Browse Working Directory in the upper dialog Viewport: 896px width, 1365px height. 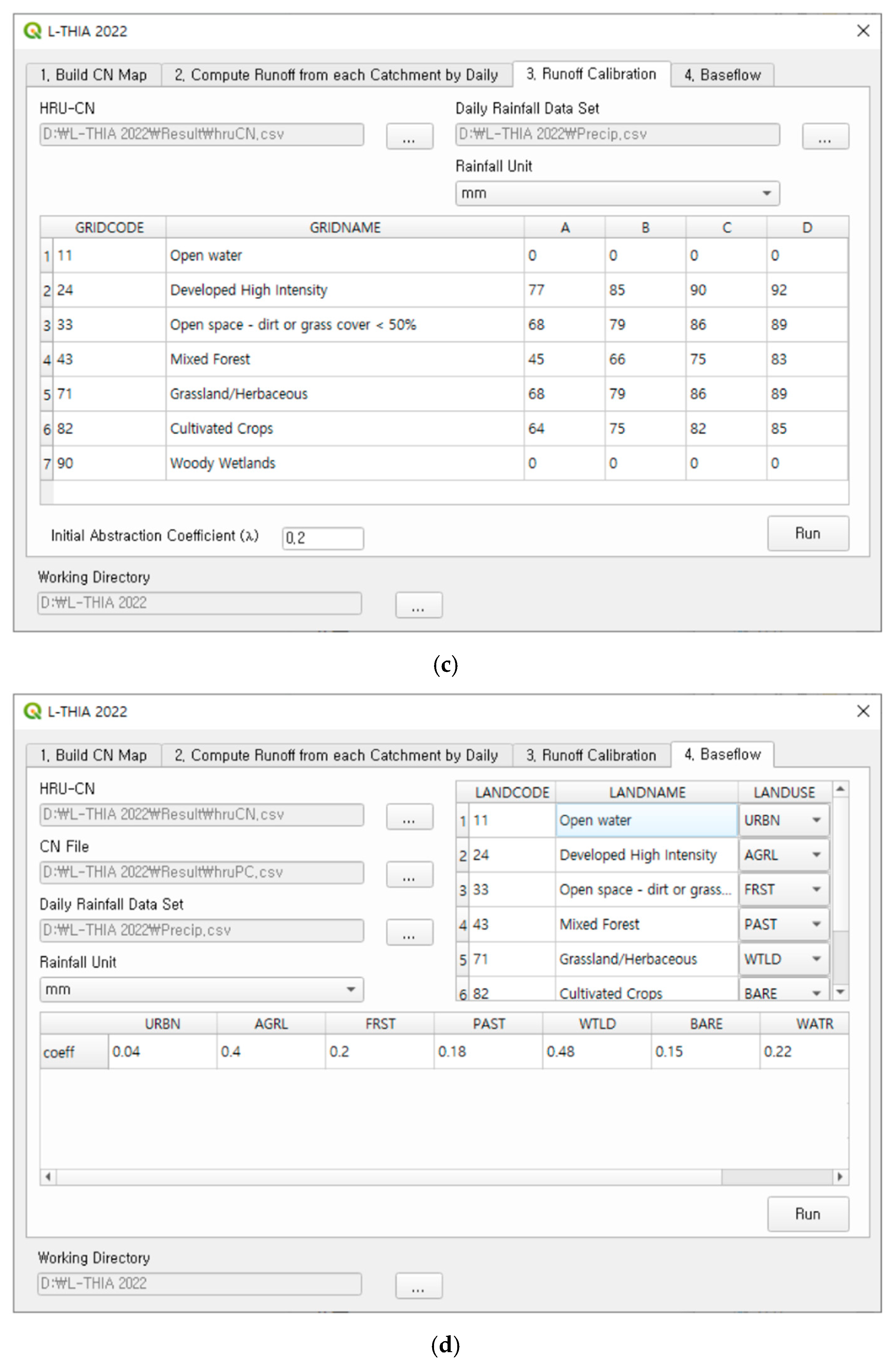point(418,605)
